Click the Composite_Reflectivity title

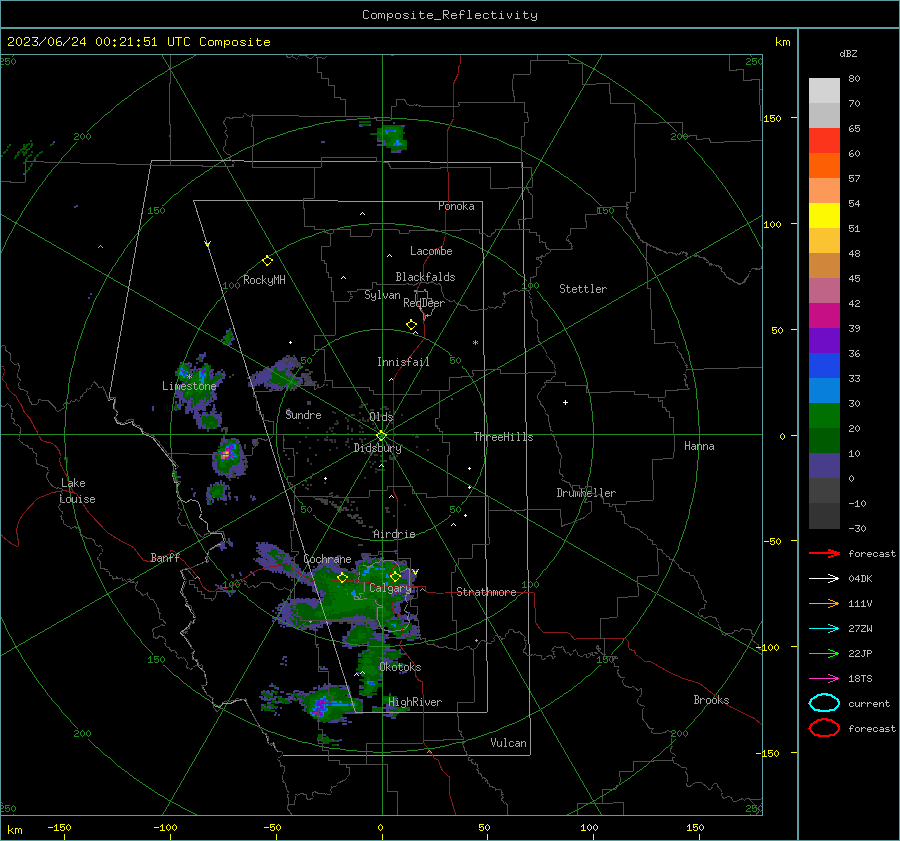point(449,15)
